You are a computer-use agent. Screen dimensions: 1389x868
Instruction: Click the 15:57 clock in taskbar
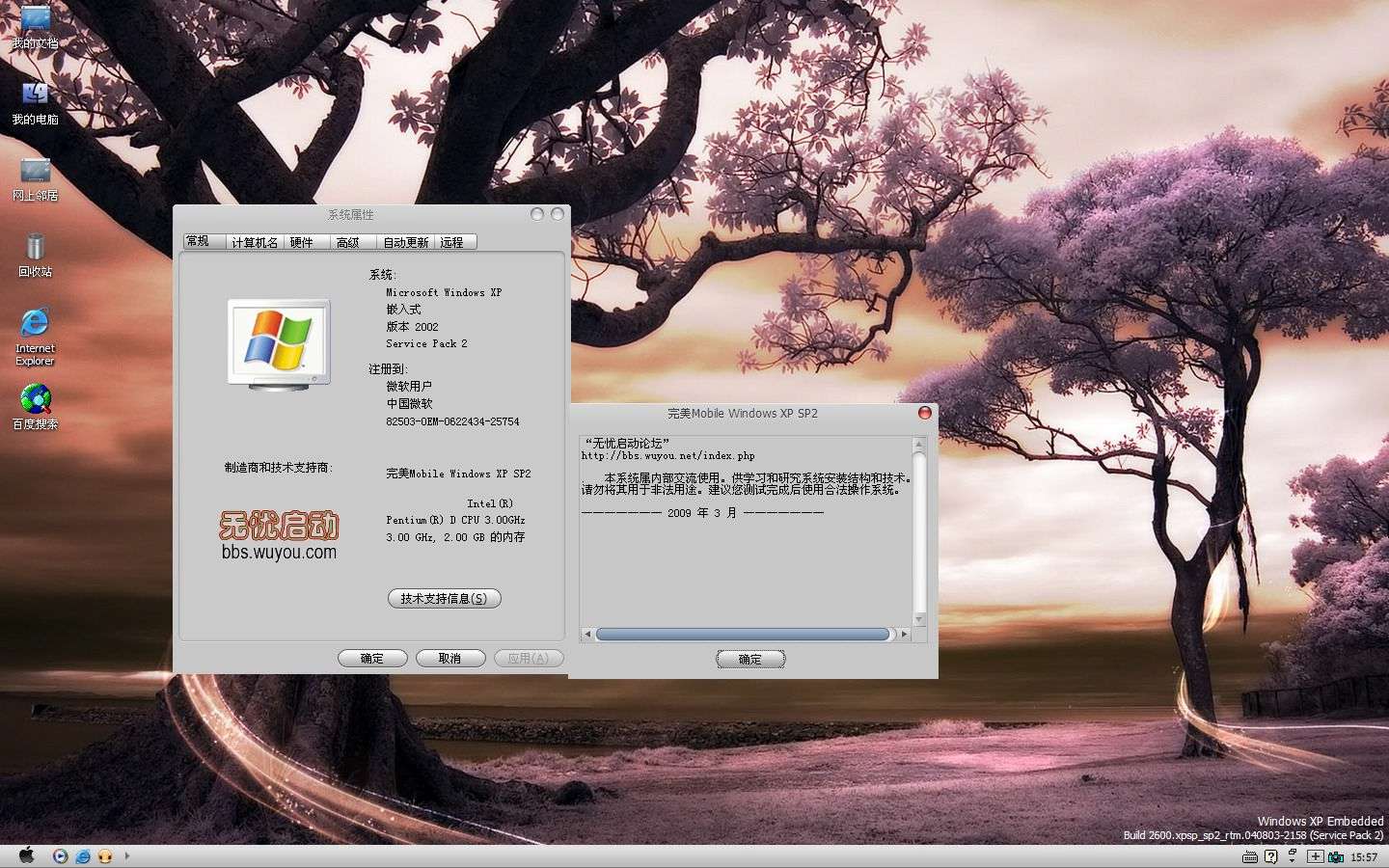point(1364,857)
